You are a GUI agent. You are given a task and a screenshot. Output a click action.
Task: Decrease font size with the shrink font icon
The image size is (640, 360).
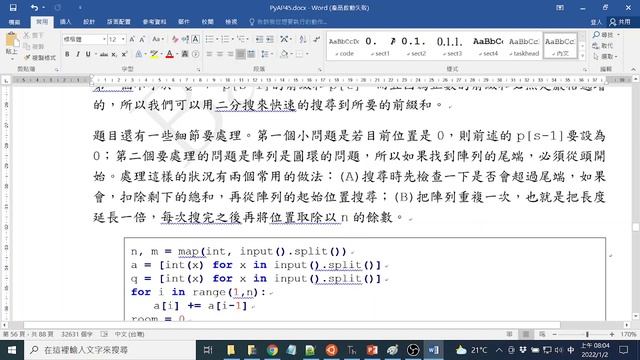pyautogui.click(x=142, y=40)
